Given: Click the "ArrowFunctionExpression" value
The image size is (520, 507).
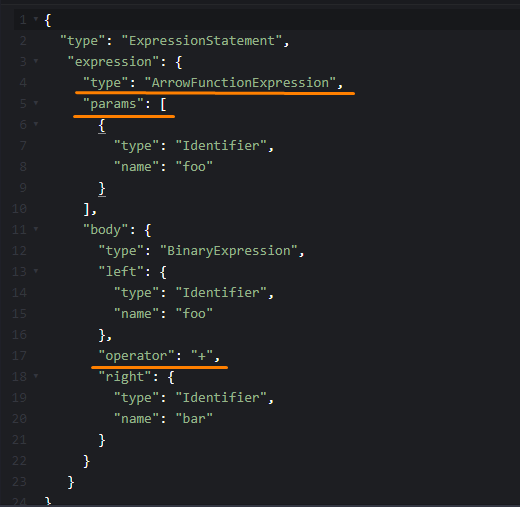Looking at the screenshot, I should (240, 83).
